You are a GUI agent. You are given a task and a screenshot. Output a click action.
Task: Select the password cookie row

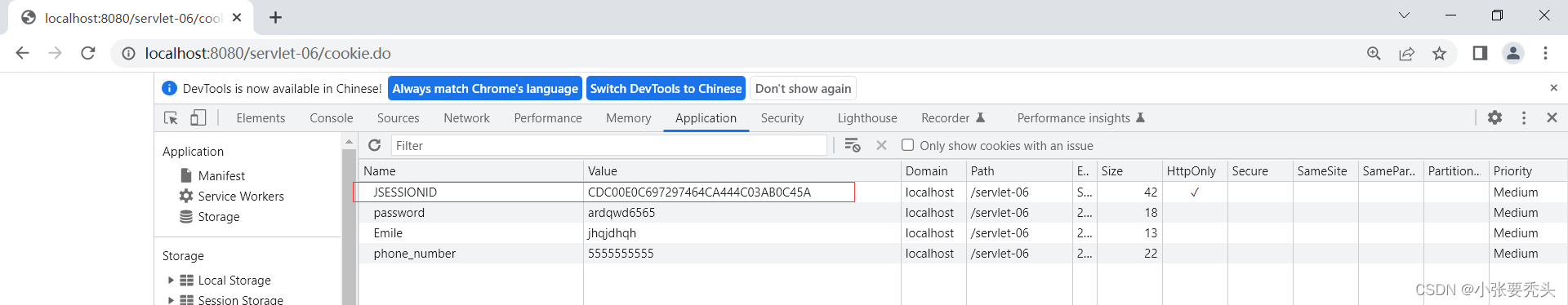[x=963, y=212]
